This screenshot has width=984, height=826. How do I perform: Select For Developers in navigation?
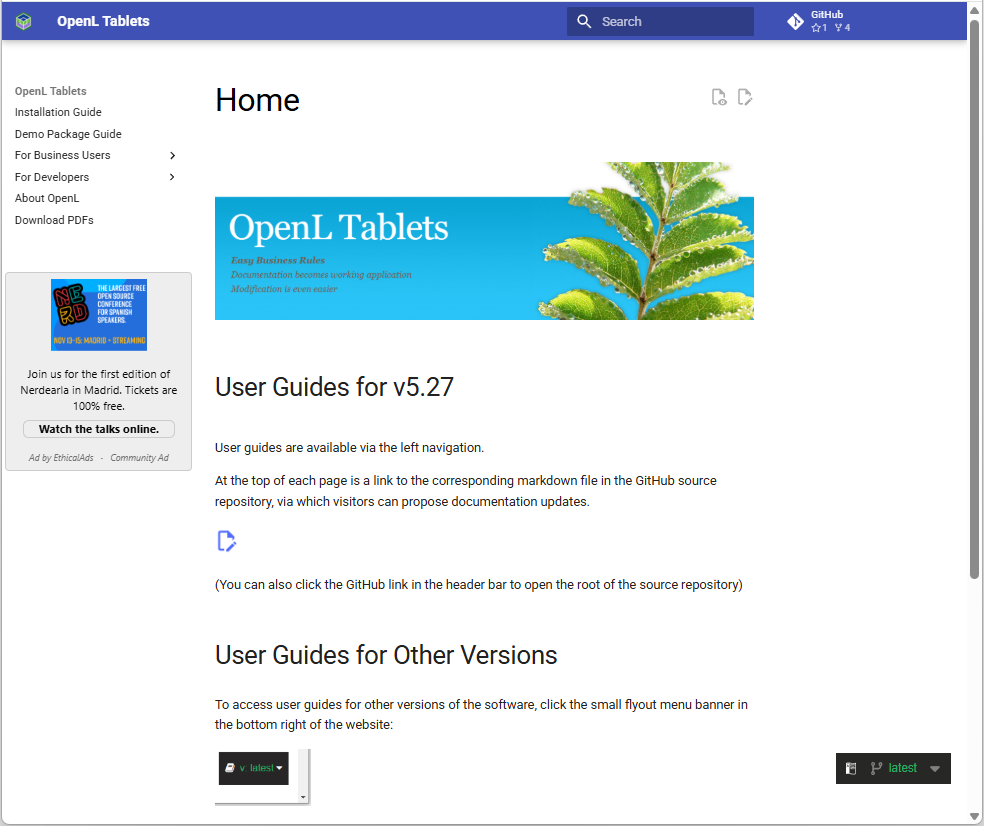pyautogui.click(x=52, y=177)
